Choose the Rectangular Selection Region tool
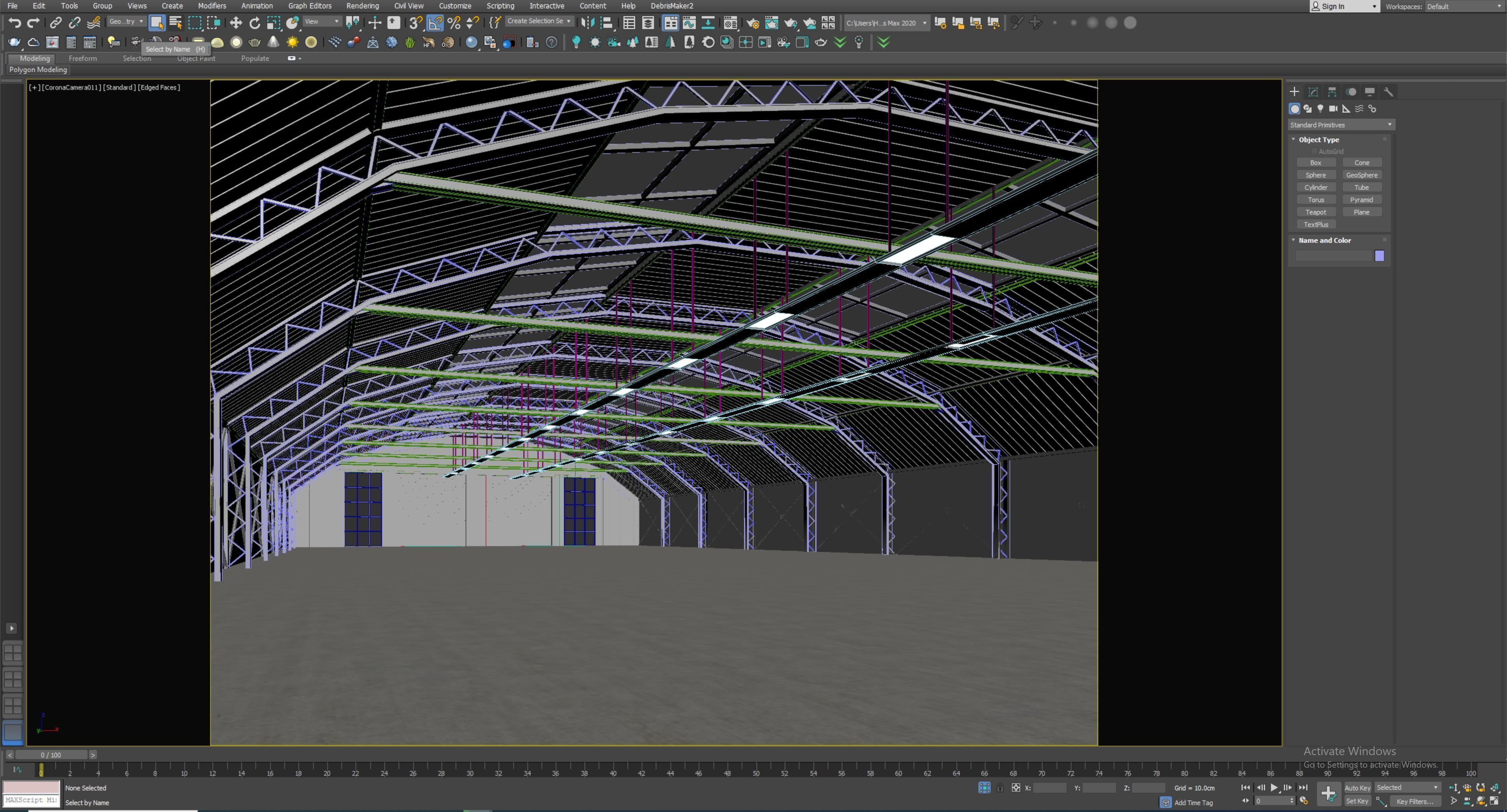Image resolution: width=1507 pixels, height=812 pixels. click(x=194, y=23)
